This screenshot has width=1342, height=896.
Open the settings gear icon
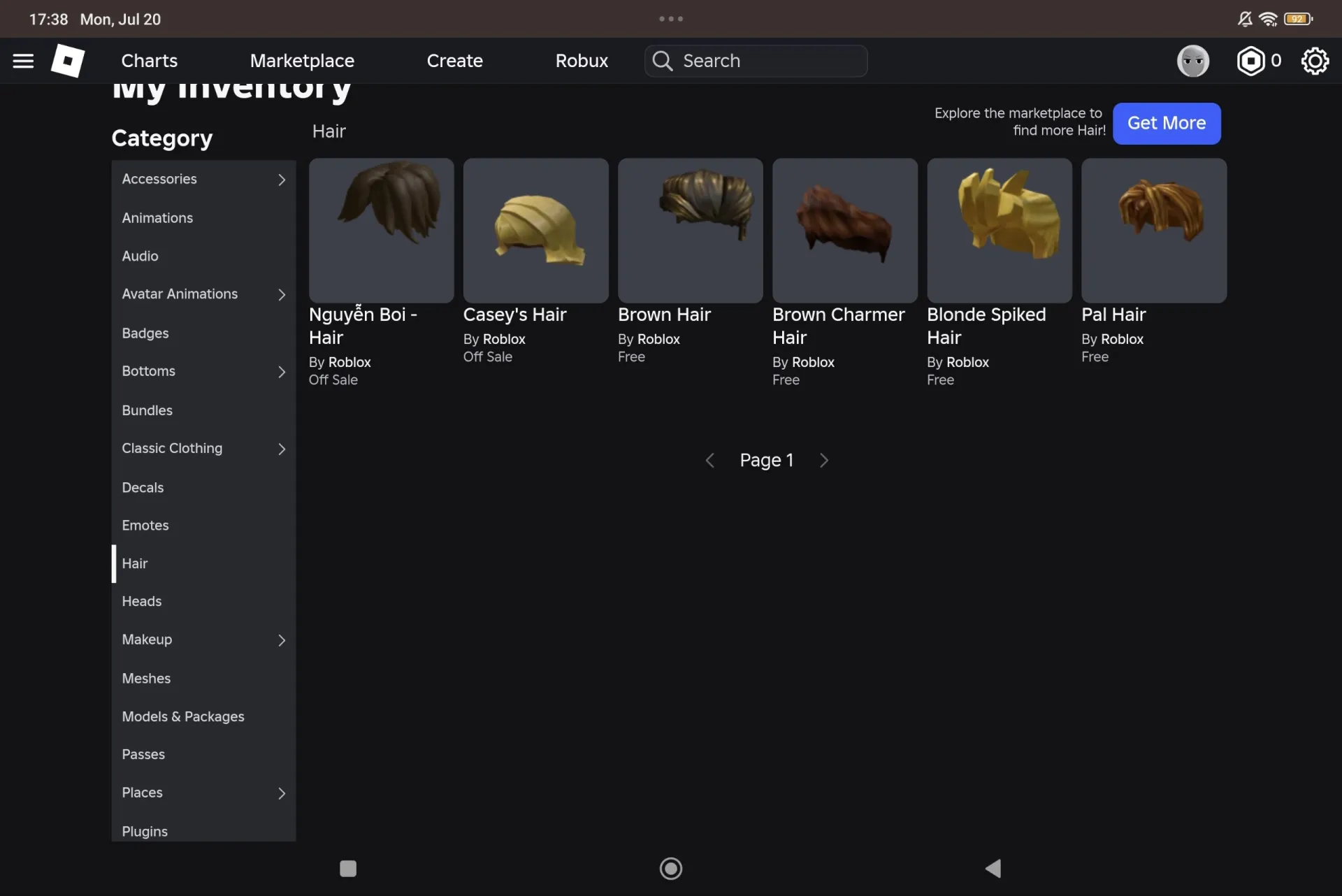(1315, 61)
